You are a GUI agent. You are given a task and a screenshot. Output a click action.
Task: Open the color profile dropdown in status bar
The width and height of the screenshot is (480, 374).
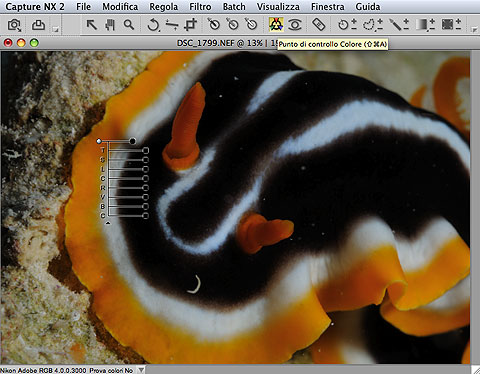[x=141, y=370]
